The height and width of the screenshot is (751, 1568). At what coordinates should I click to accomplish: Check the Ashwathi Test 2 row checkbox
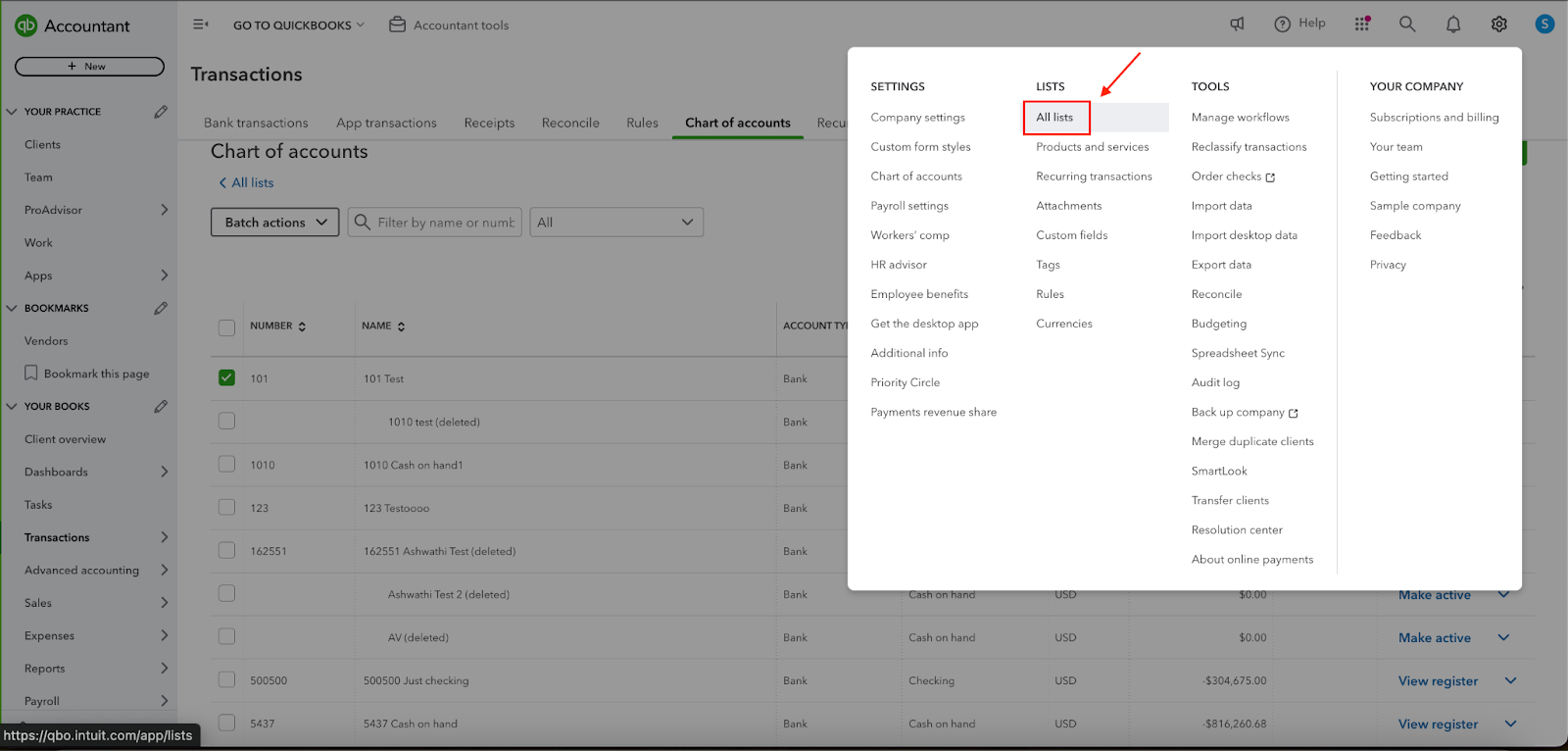pos(226,593)
